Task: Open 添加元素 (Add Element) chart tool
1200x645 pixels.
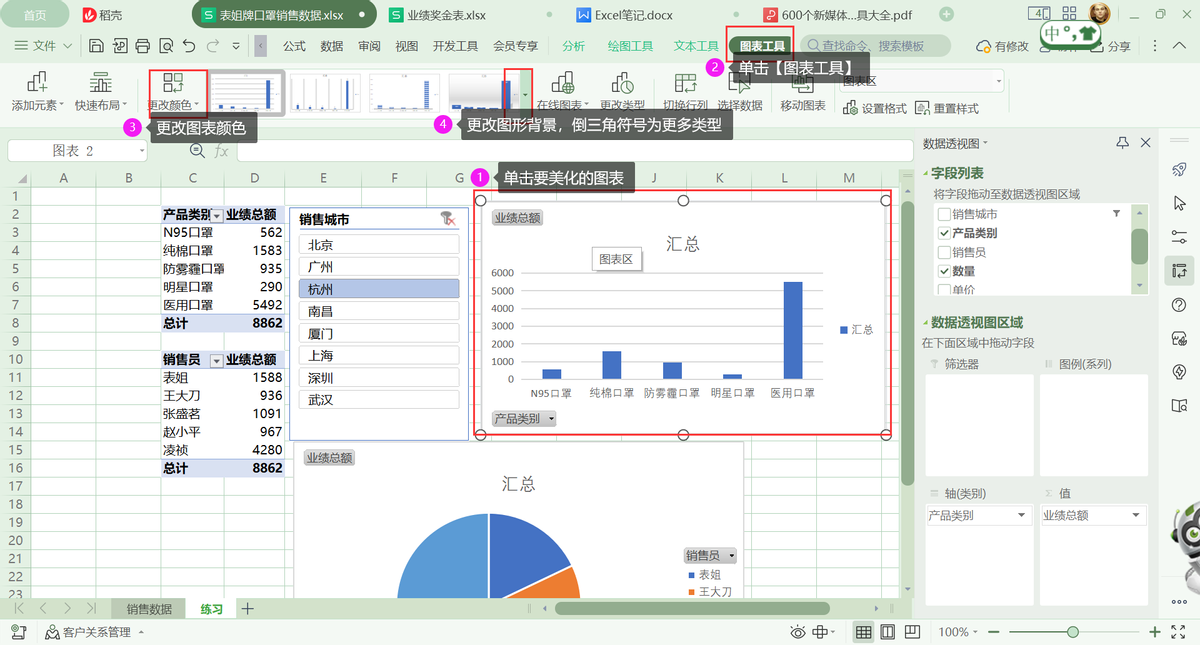Action: [37, 91]
